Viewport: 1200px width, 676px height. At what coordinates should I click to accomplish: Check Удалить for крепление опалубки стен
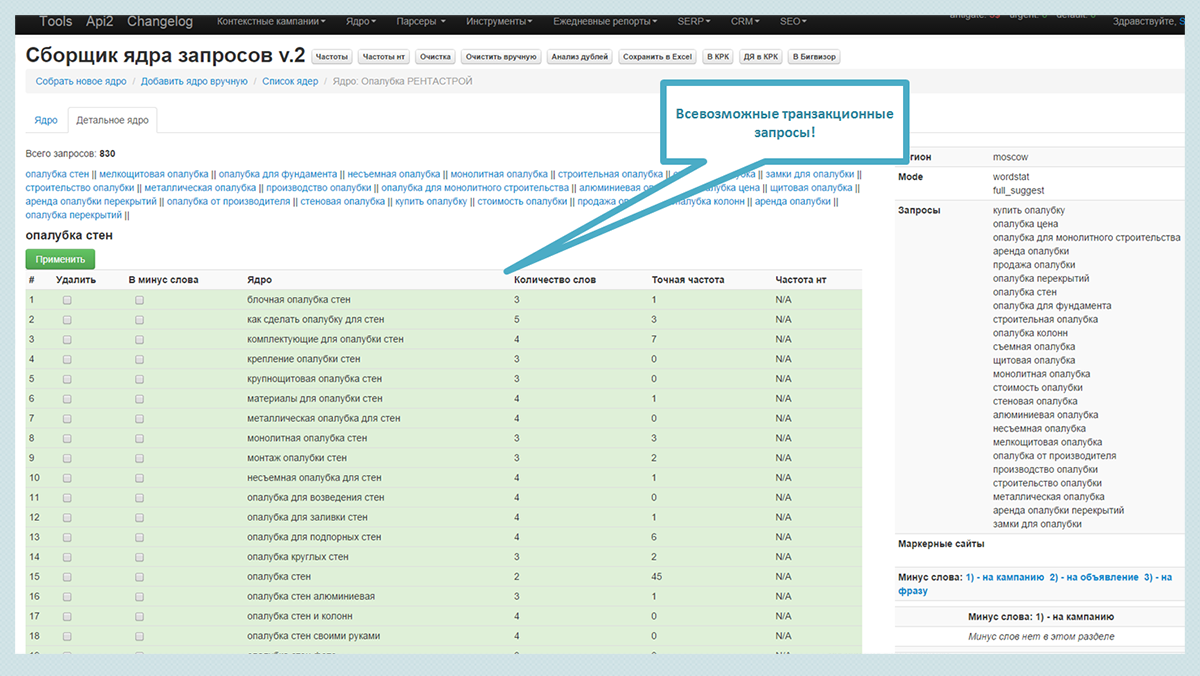[x=67, y=359]
